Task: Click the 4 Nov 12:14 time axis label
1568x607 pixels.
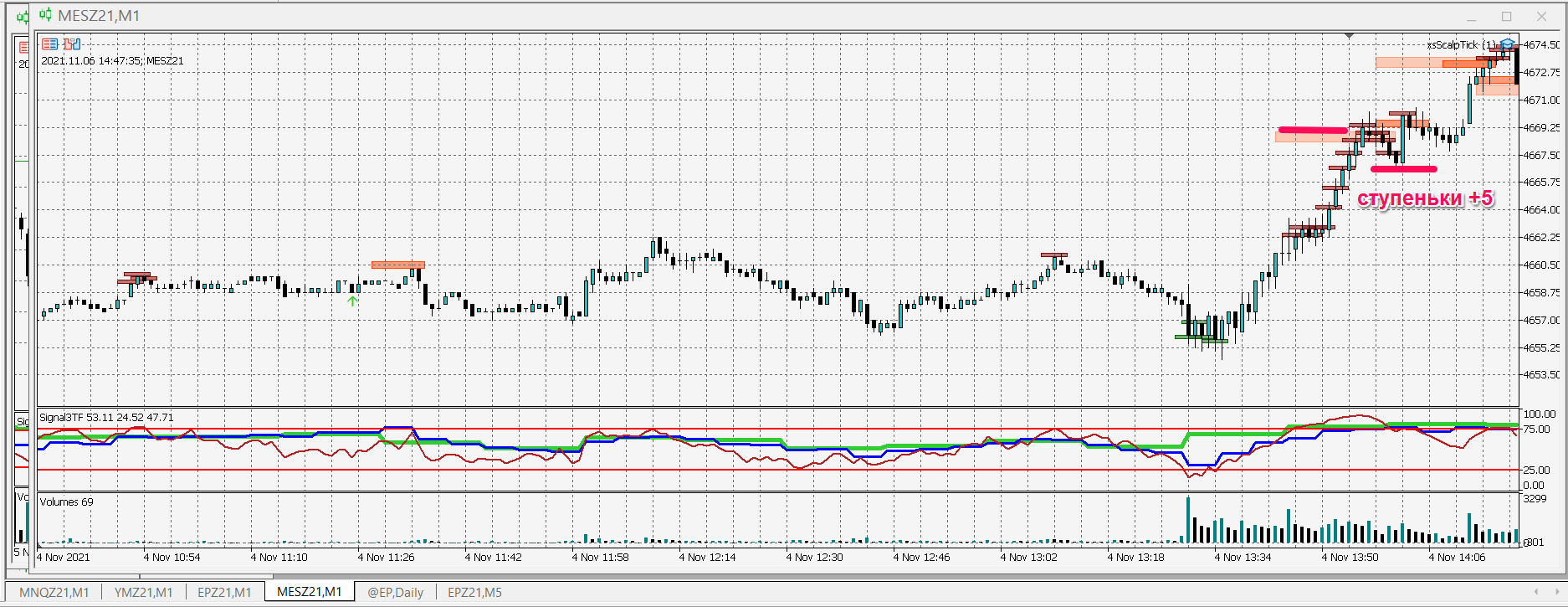Action: [707, 557]
